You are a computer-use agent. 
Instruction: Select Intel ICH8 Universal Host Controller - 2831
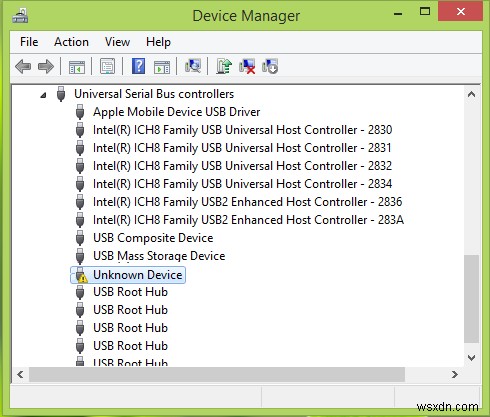(242, 148)
